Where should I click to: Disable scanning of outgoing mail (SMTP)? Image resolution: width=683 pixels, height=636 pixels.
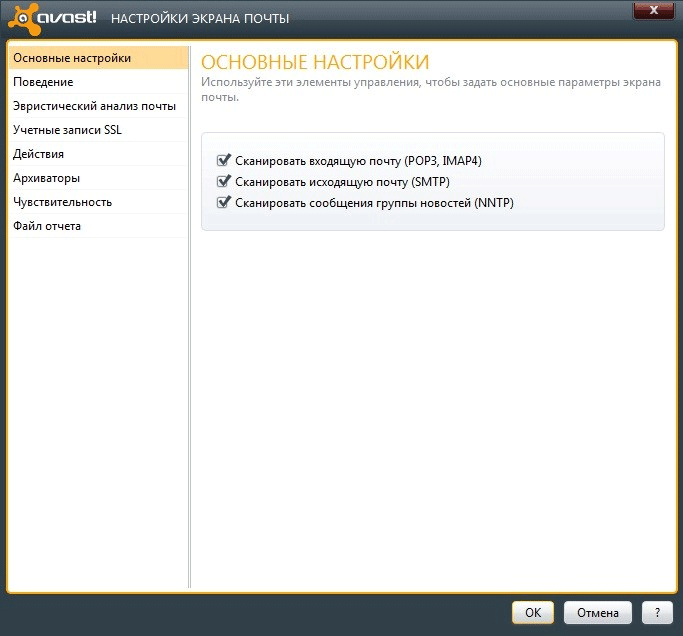tap(224, 181)
